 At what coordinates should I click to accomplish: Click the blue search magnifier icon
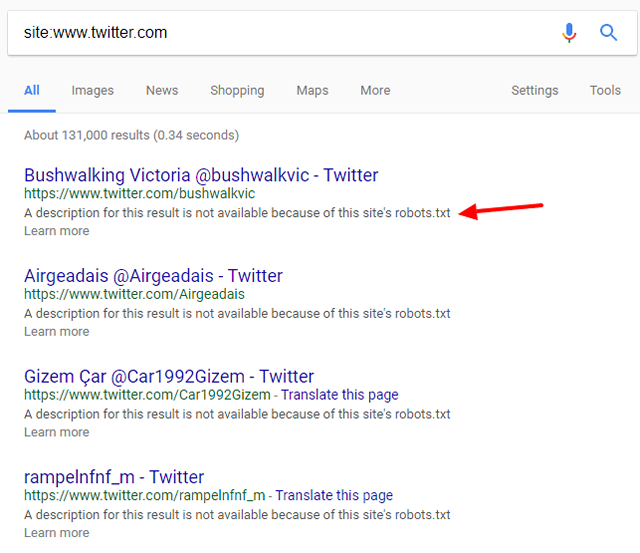pos(608,33)
